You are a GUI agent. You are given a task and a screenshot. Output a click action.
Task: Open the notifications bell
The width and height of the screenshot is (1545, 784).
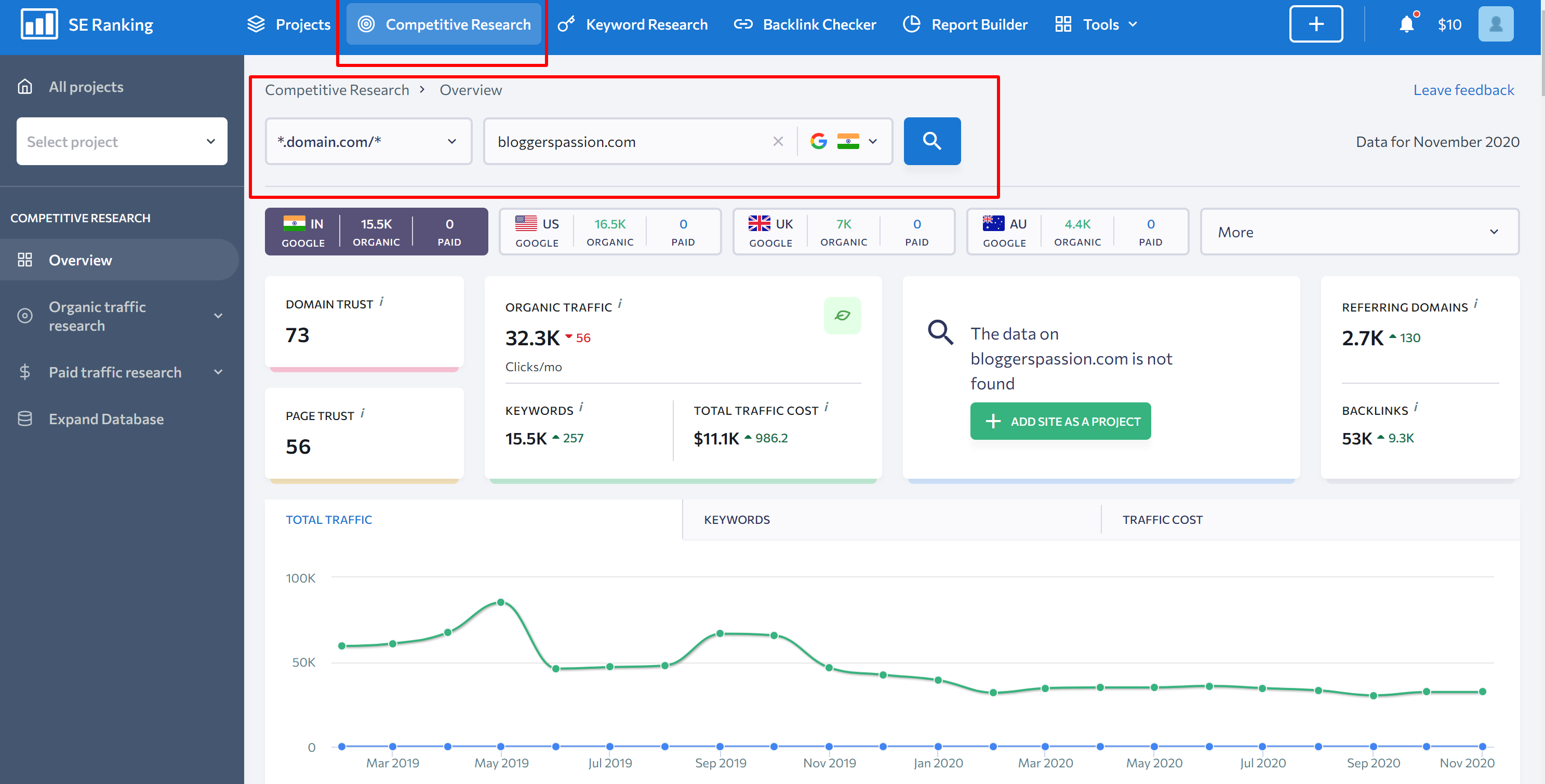pos(1406,24)
